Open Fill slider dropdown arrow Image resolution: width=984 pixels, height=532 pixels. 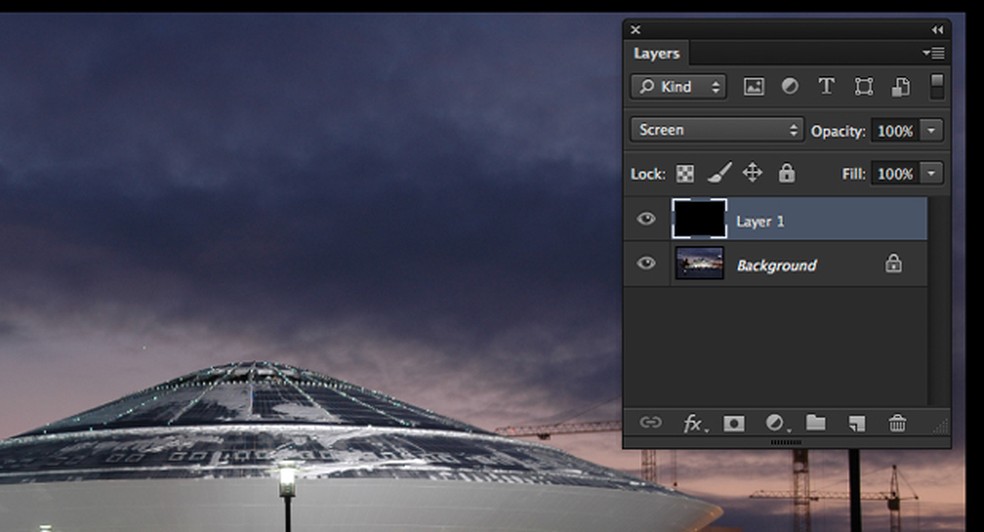click(x=931, y=173)
